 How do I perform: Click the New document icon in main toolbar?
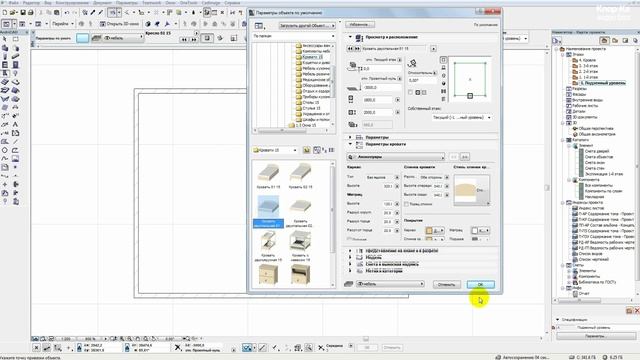pos(4,13)
